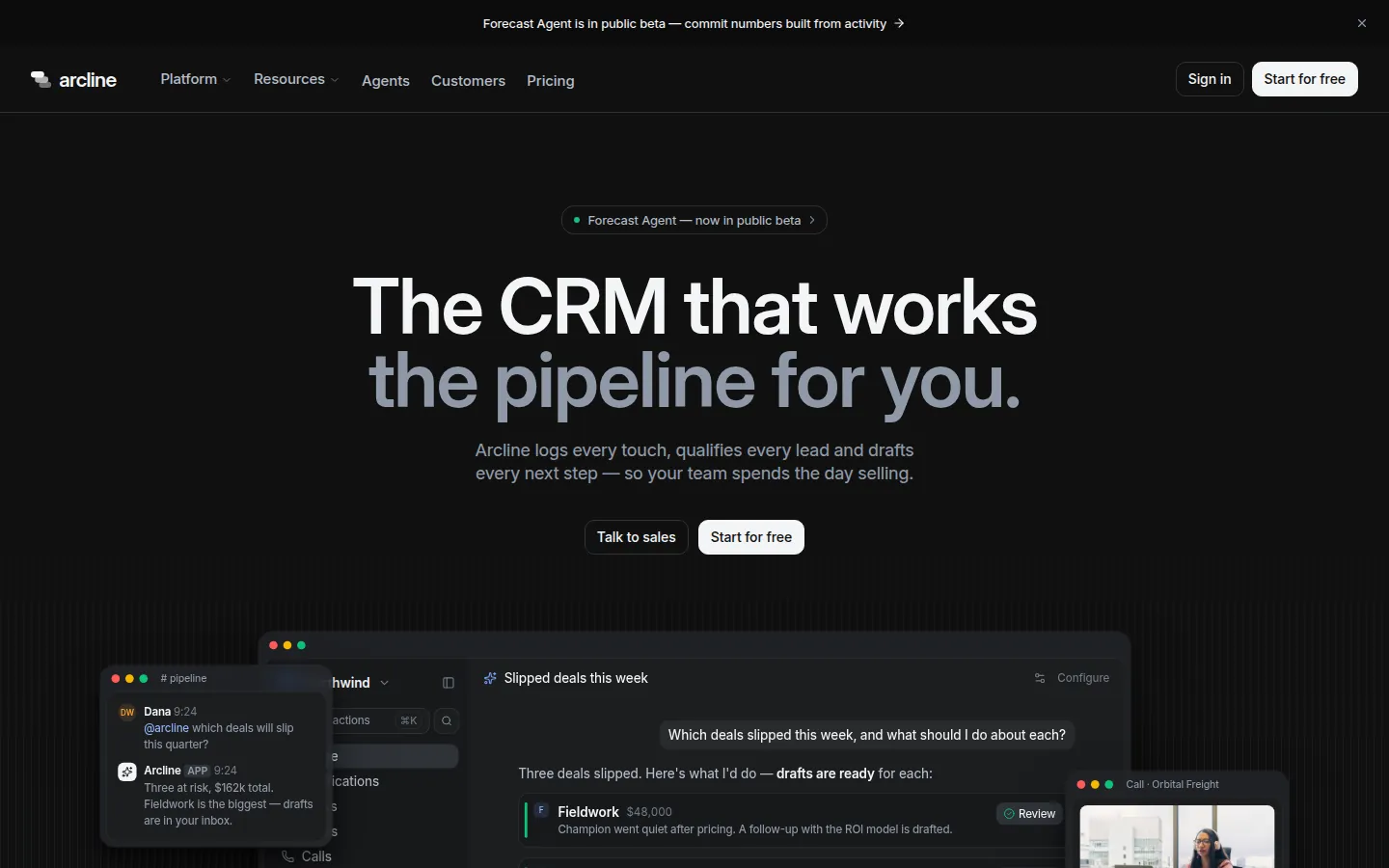
Task: Click the green dot of the pipeline window
Action: (144, 679)
